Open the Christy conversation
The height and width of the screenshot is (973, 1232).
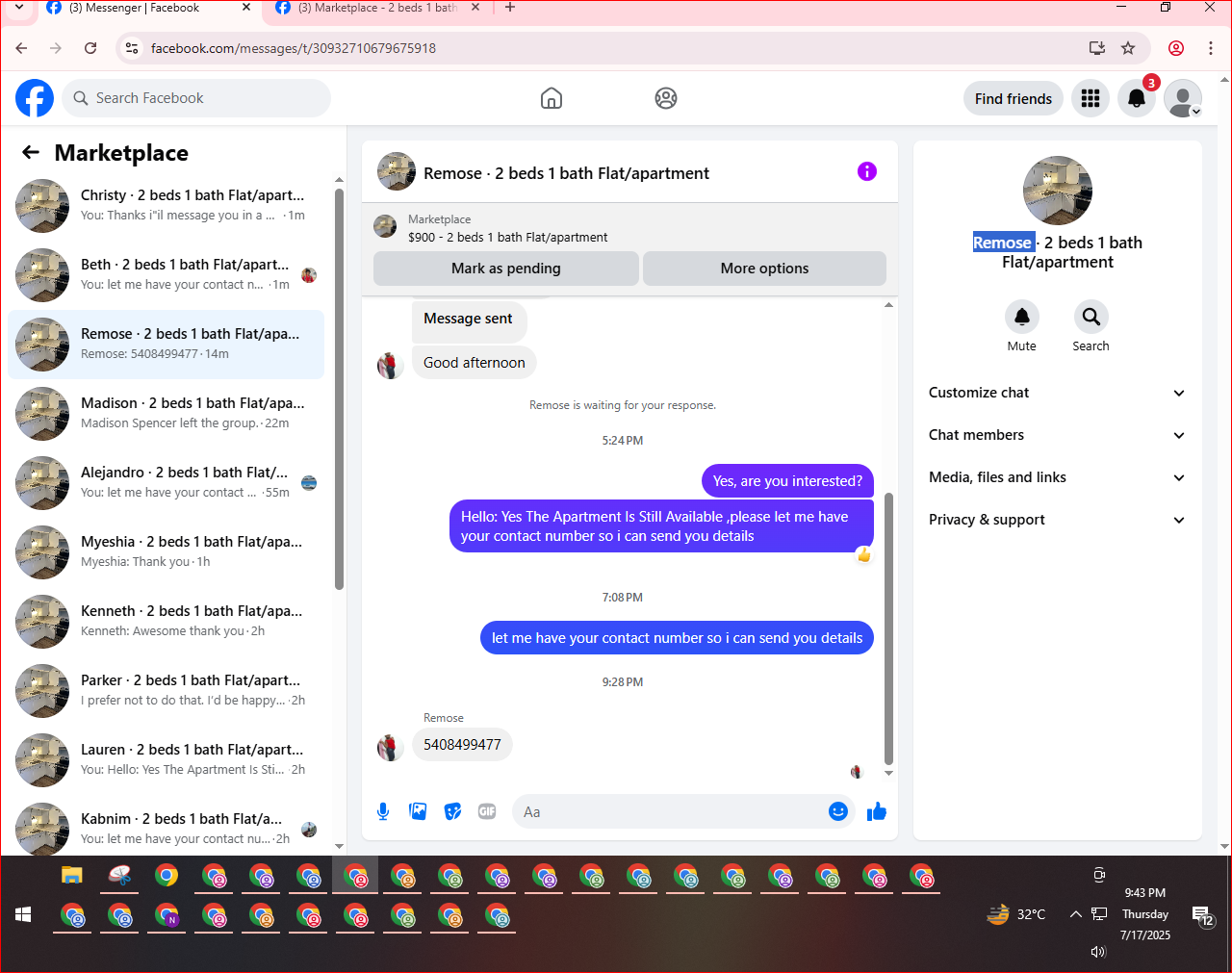pos(166,206)
